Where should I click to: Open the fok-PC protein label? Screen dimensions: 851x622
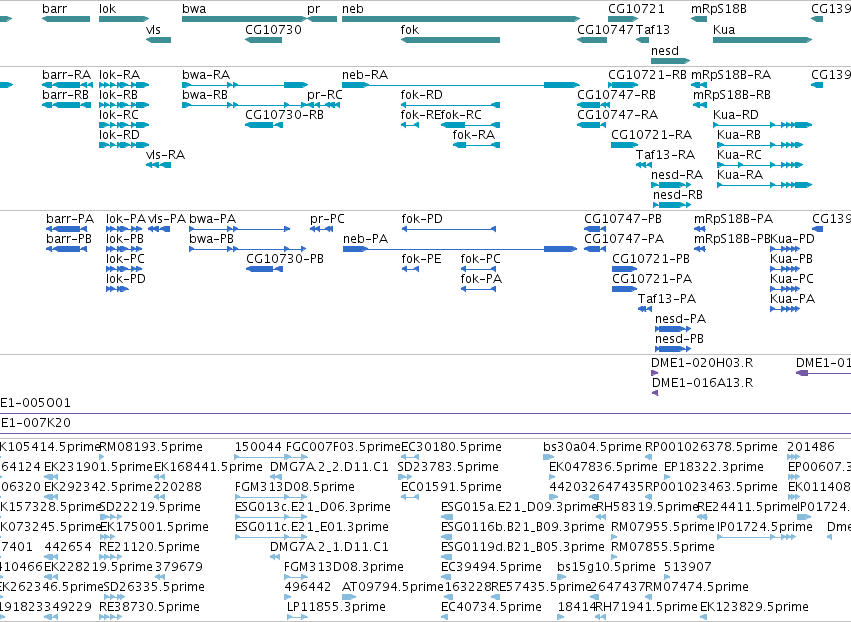[x=480, y=259]
